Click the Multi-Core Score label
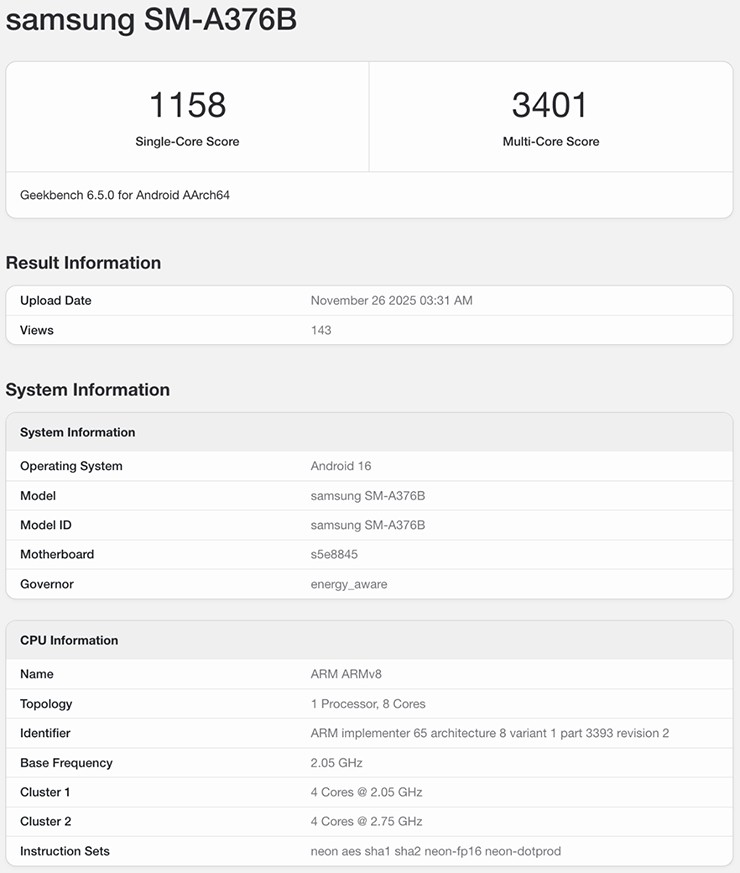Viewport: 740px width, 873px height. point(551,141)
